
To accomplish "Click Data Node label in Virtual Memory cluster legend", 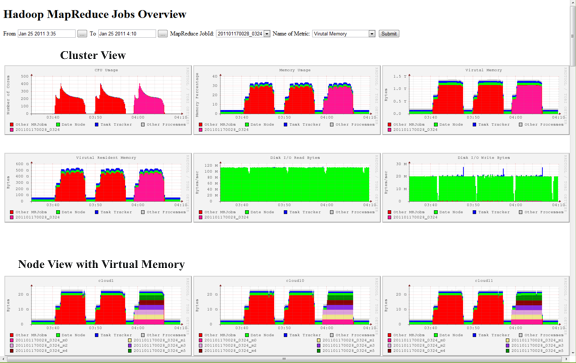I will point(451,125).
